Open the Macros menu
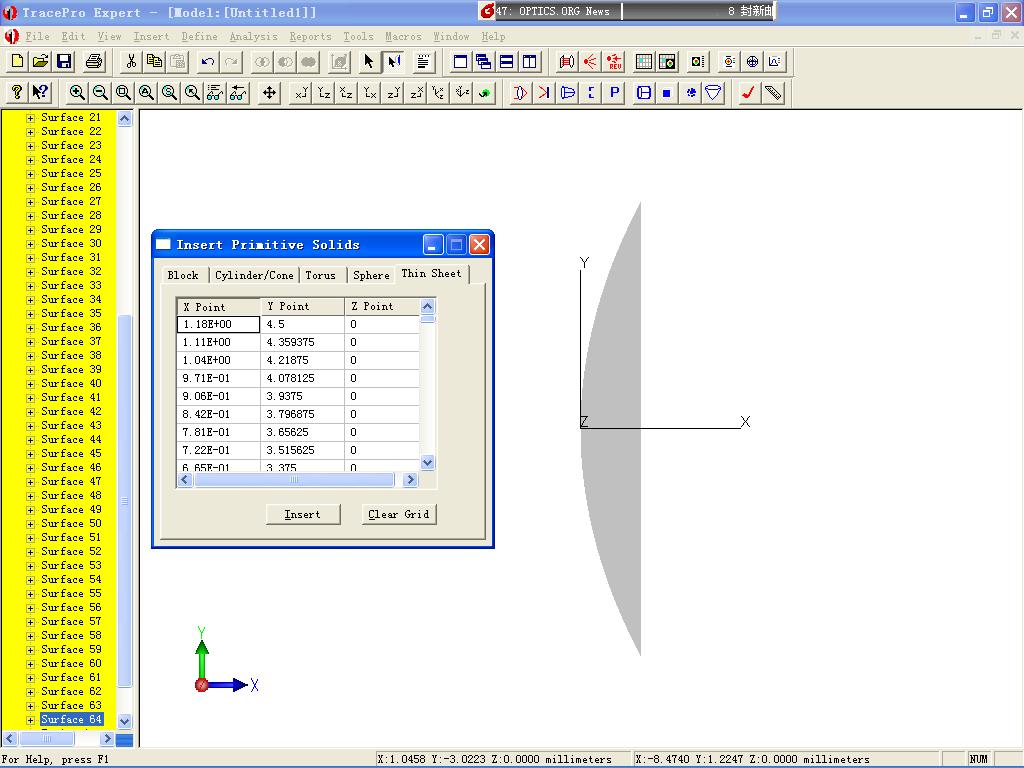 click(403, 37)
